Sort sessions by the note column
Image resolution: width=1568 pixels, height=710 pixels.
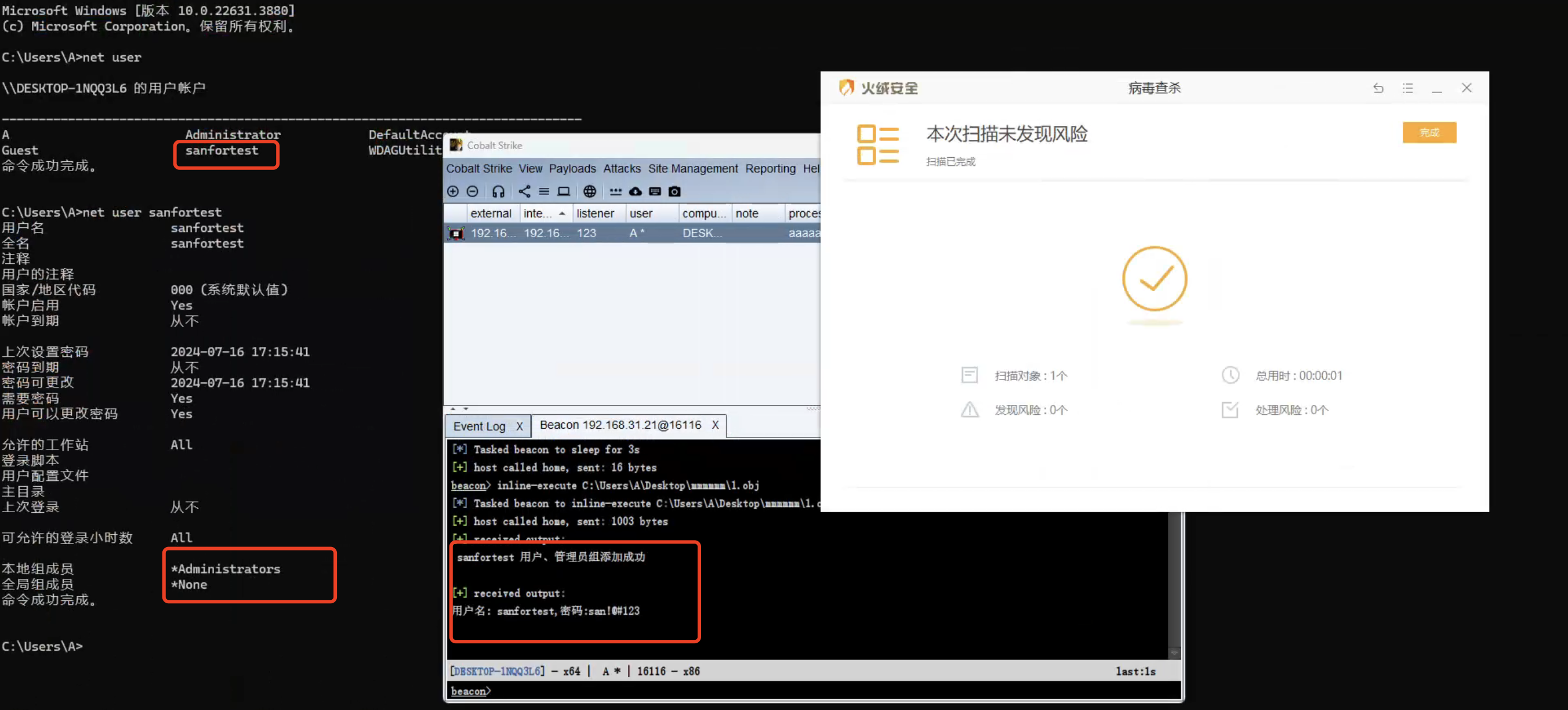pos(758,213)
